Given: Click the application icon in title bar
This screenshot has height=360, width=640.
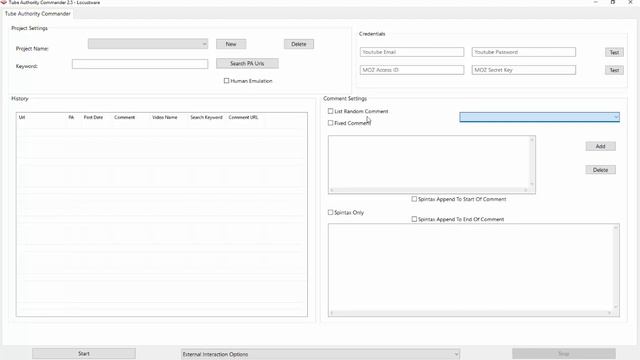Looking at the screenshot, I should (3, 2).
